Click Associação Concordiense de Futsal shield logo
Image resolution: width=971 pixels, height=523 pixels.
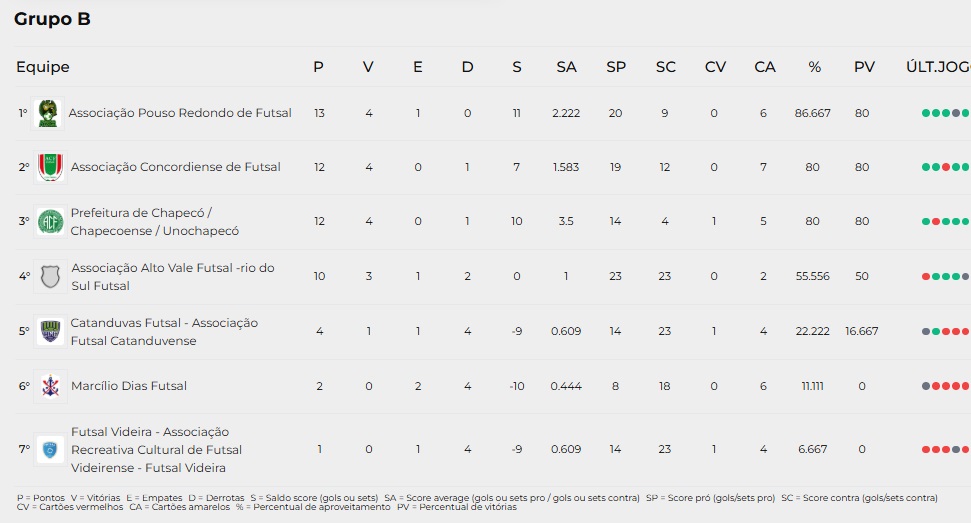point(50,167)
